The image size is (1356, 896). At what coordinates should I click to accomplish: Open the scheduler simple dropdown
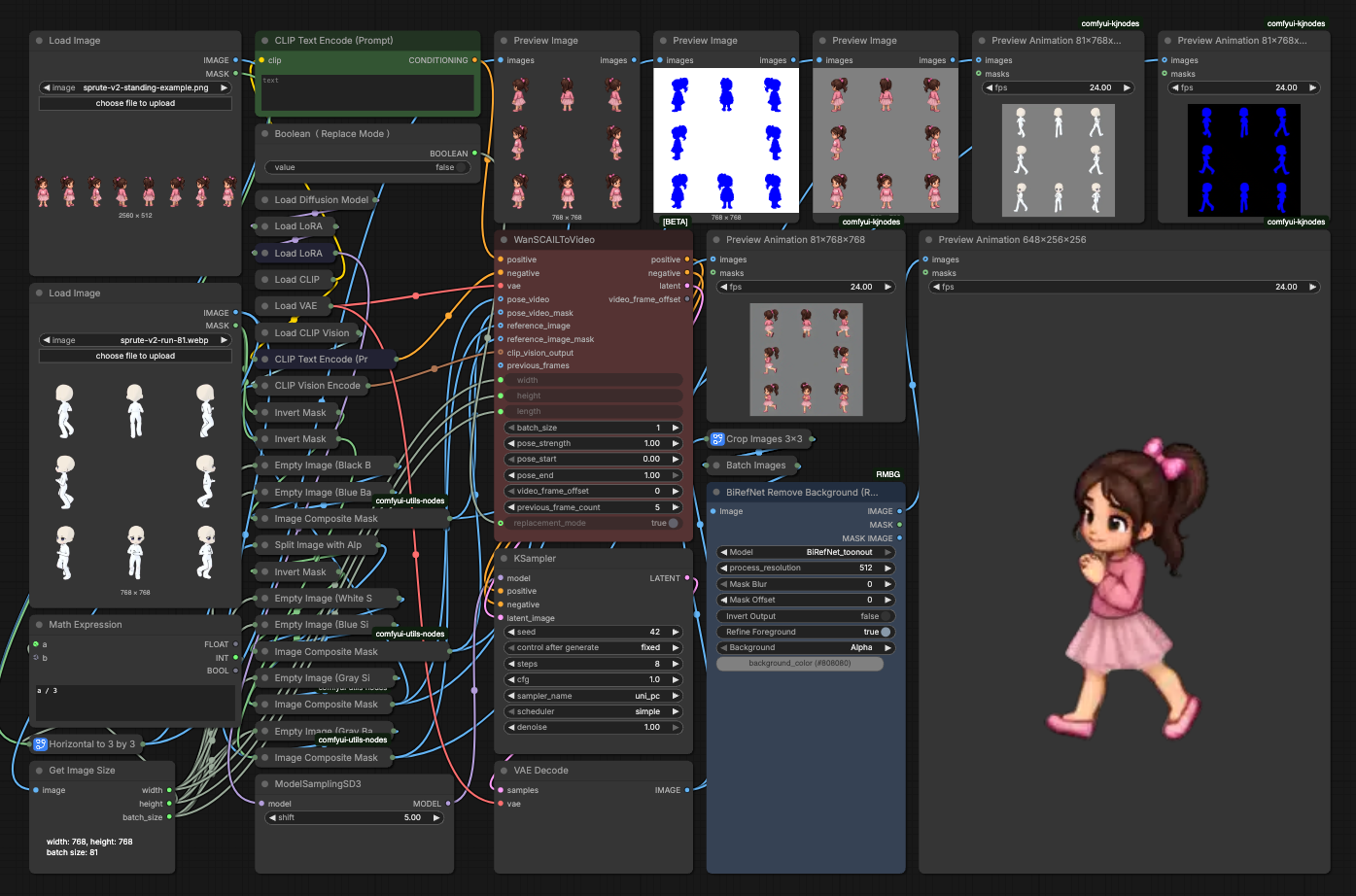point(593,711)
